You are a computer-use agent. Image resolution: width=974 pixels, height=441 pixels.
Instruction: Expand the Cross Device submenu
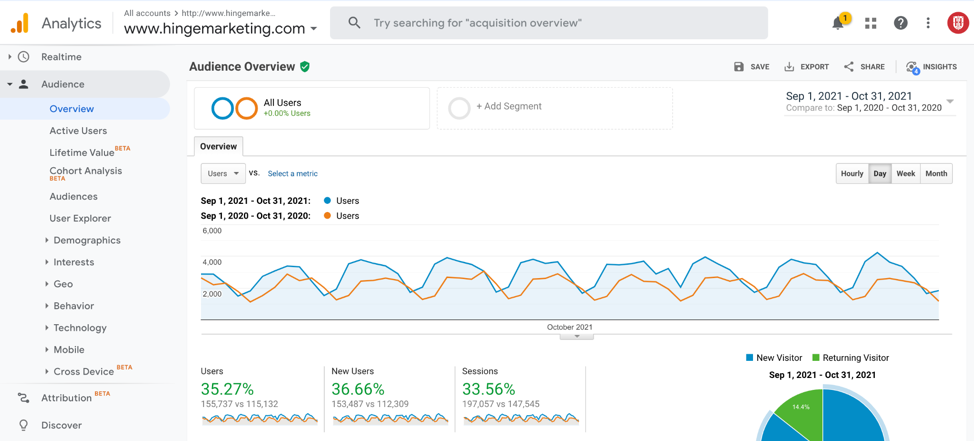click(x=47, y=371)
